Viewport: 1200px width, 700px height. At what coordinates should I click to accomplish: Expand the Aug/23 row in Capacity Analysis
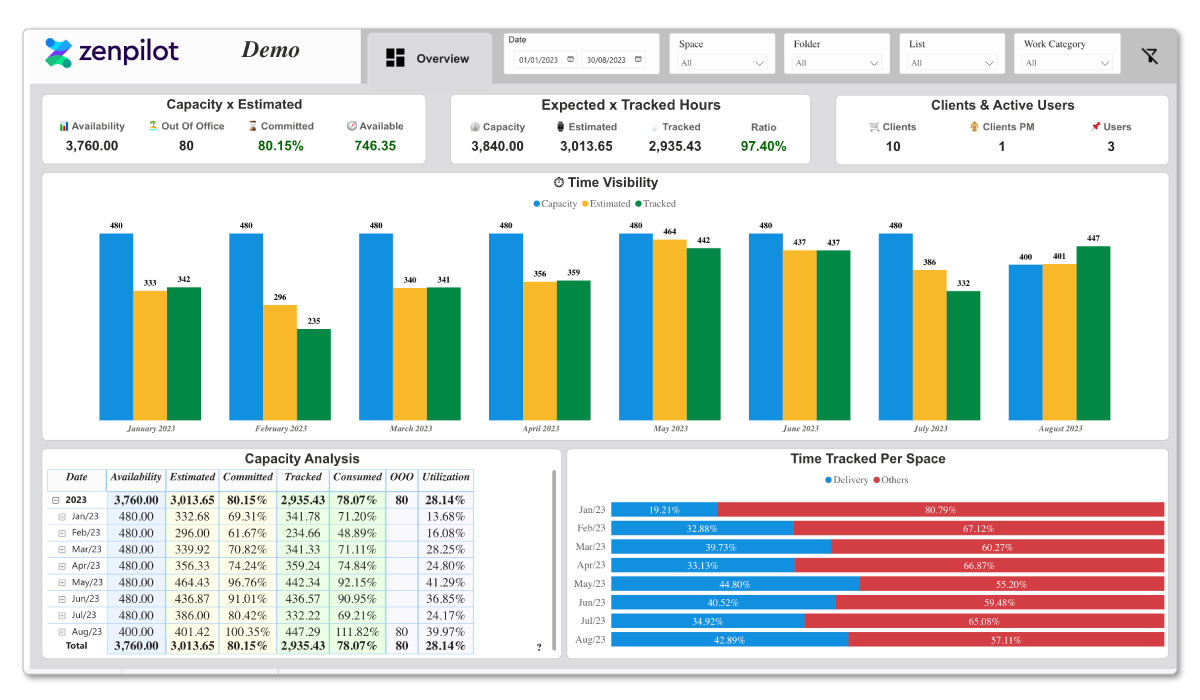click(60, 631)
